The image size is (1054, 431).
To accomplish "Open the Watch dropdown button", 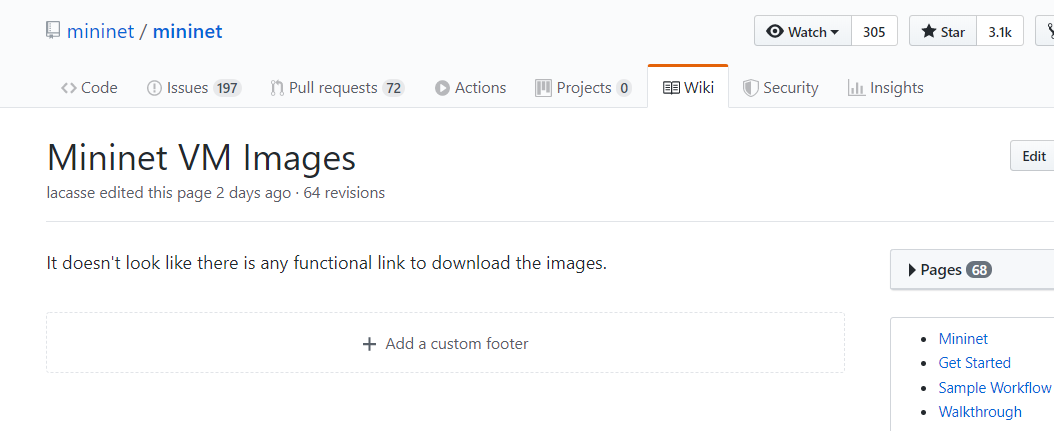I will [803, 32].
